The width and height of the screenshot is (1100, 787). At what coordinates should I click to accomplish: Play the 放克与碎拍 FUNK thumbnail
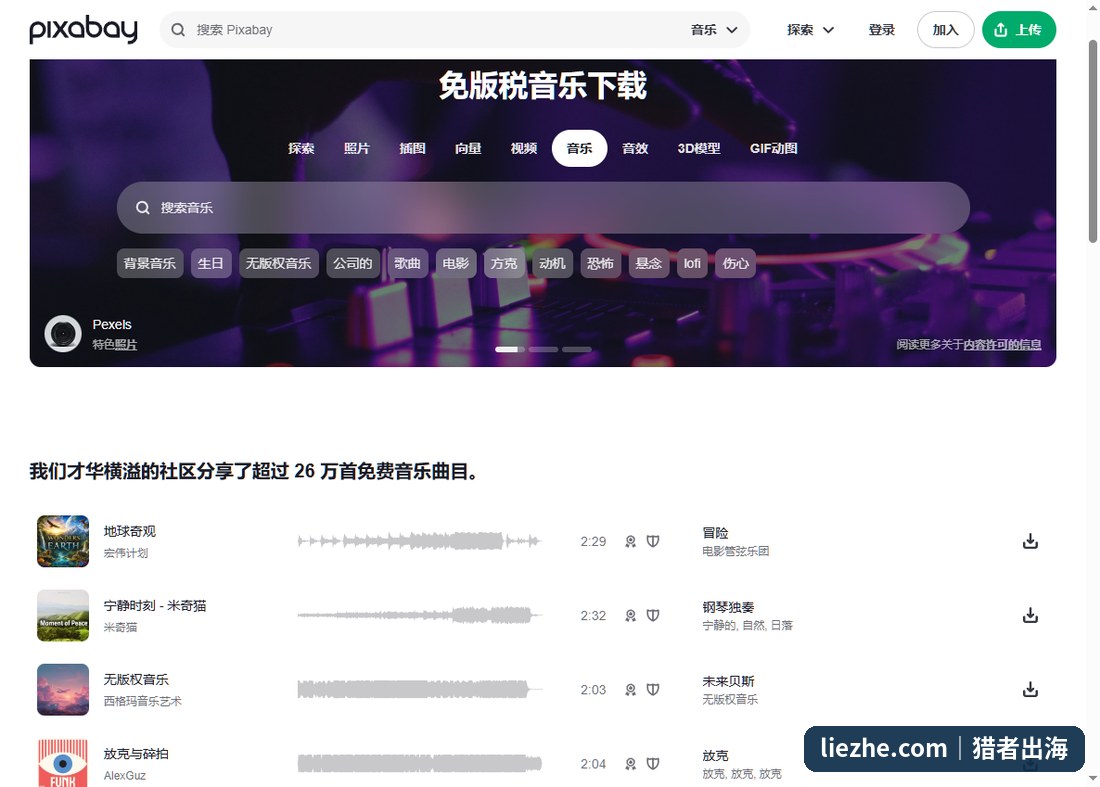tap(63, 762)
